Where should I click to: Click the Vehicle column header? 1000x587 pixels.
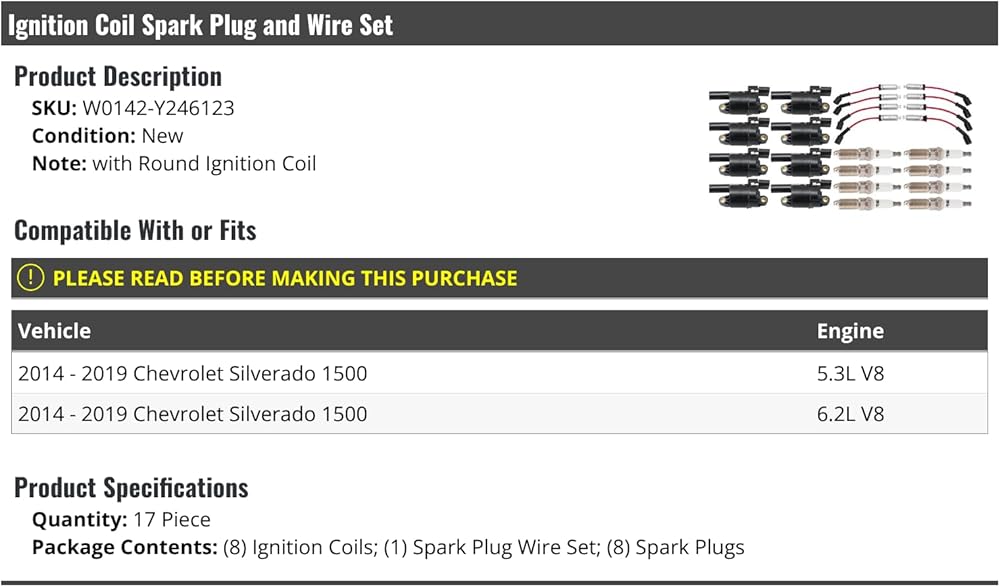(54, 331)
